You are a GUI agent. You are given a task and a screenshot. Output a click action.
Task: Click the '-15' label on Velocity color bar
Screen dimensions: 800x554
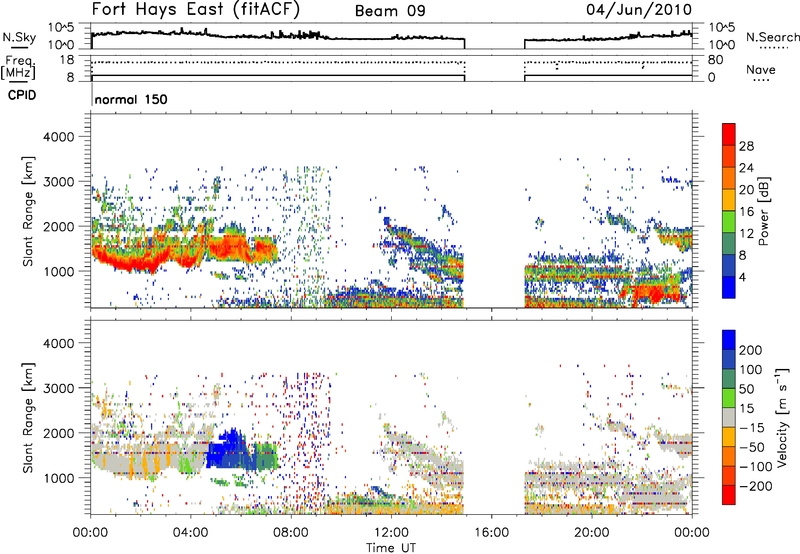tap(752, 428)
